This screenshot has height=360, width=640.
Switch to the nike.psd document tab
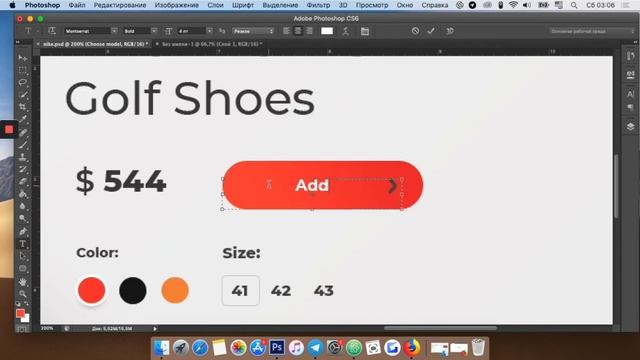pos(95,44)
